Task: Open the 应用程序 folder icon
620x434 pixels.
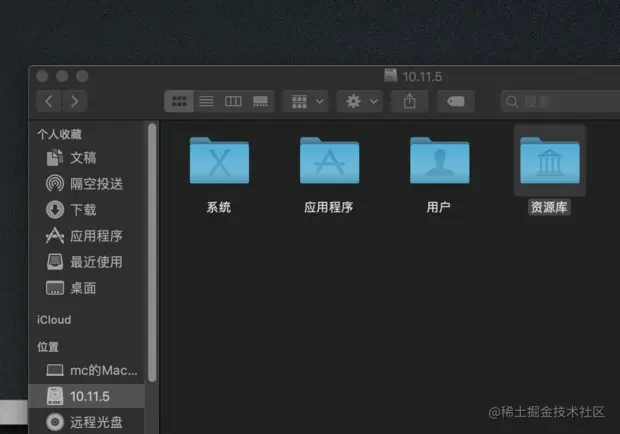Action: pyautogui.click(x=329, y=160)
